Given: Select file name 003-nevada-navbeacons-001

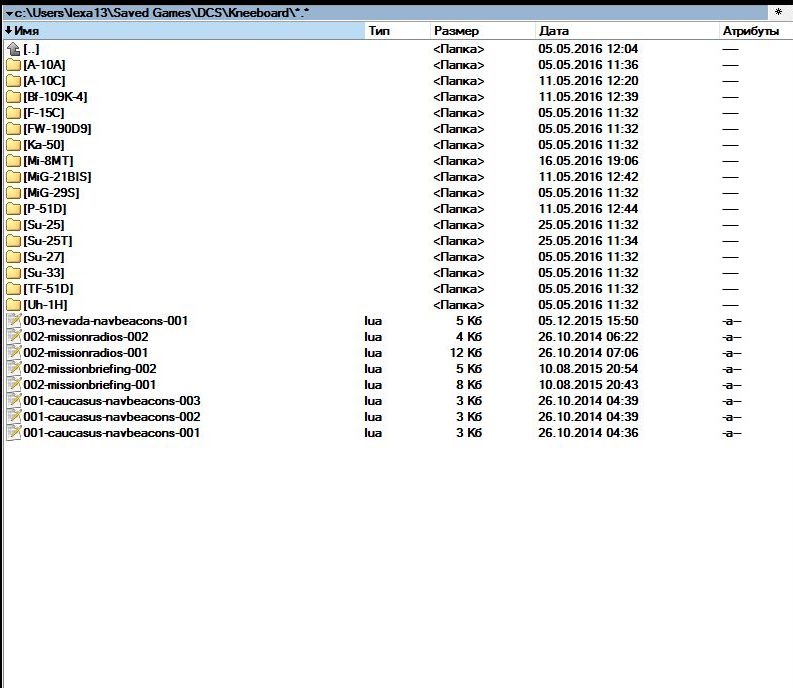Looking at the screenshot, I should pos(106,321).
